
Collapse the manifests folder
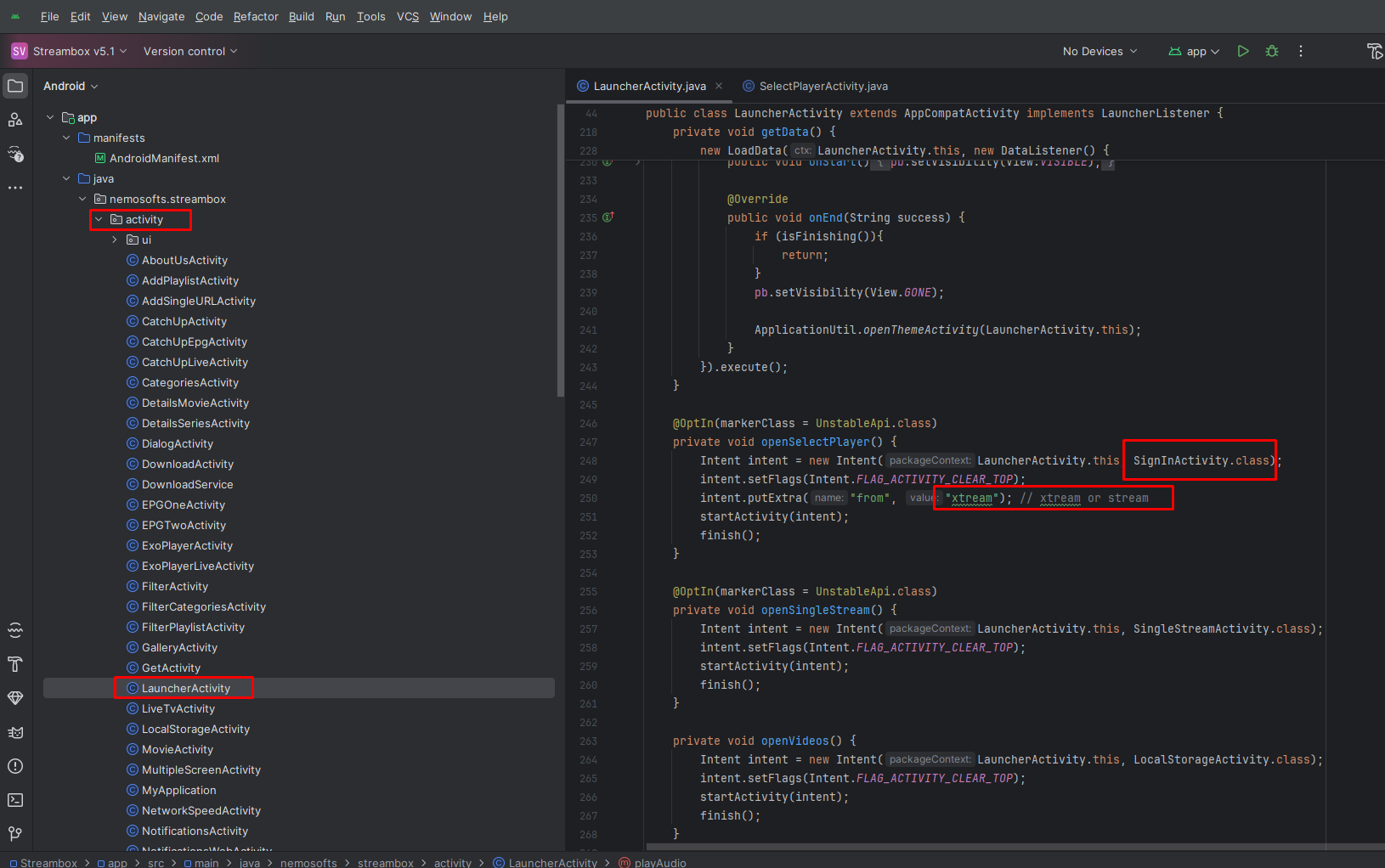tap(66, 138)
